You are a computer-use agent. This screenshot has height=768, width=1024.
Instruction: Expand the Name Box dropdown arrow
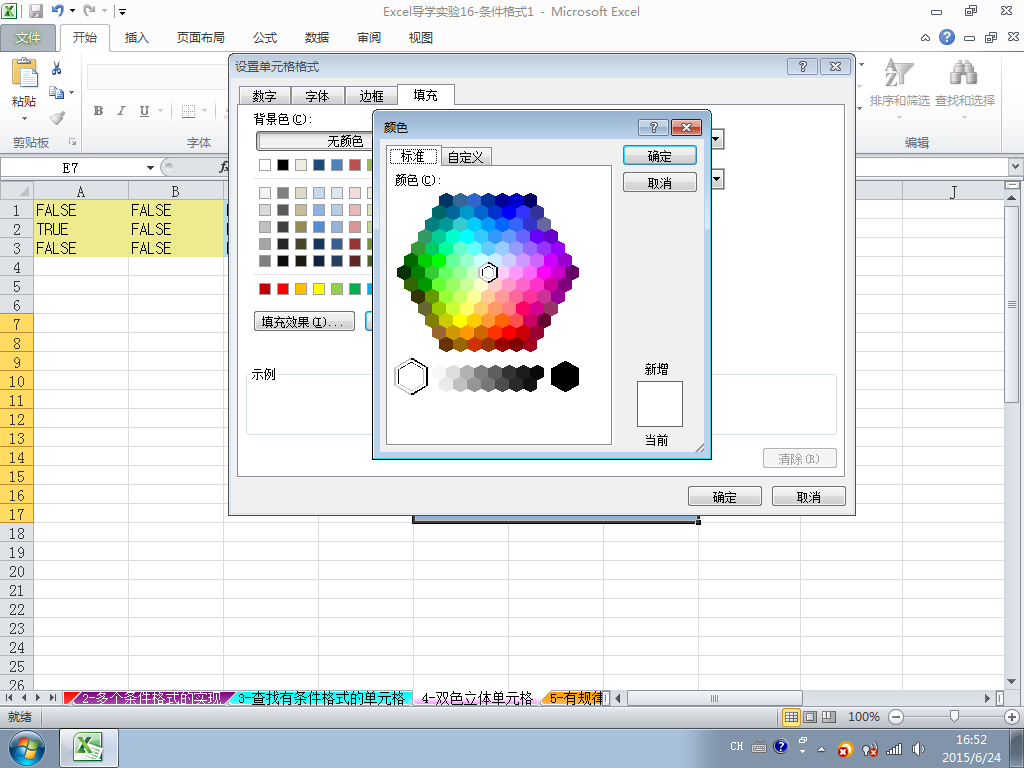[150, 168]
